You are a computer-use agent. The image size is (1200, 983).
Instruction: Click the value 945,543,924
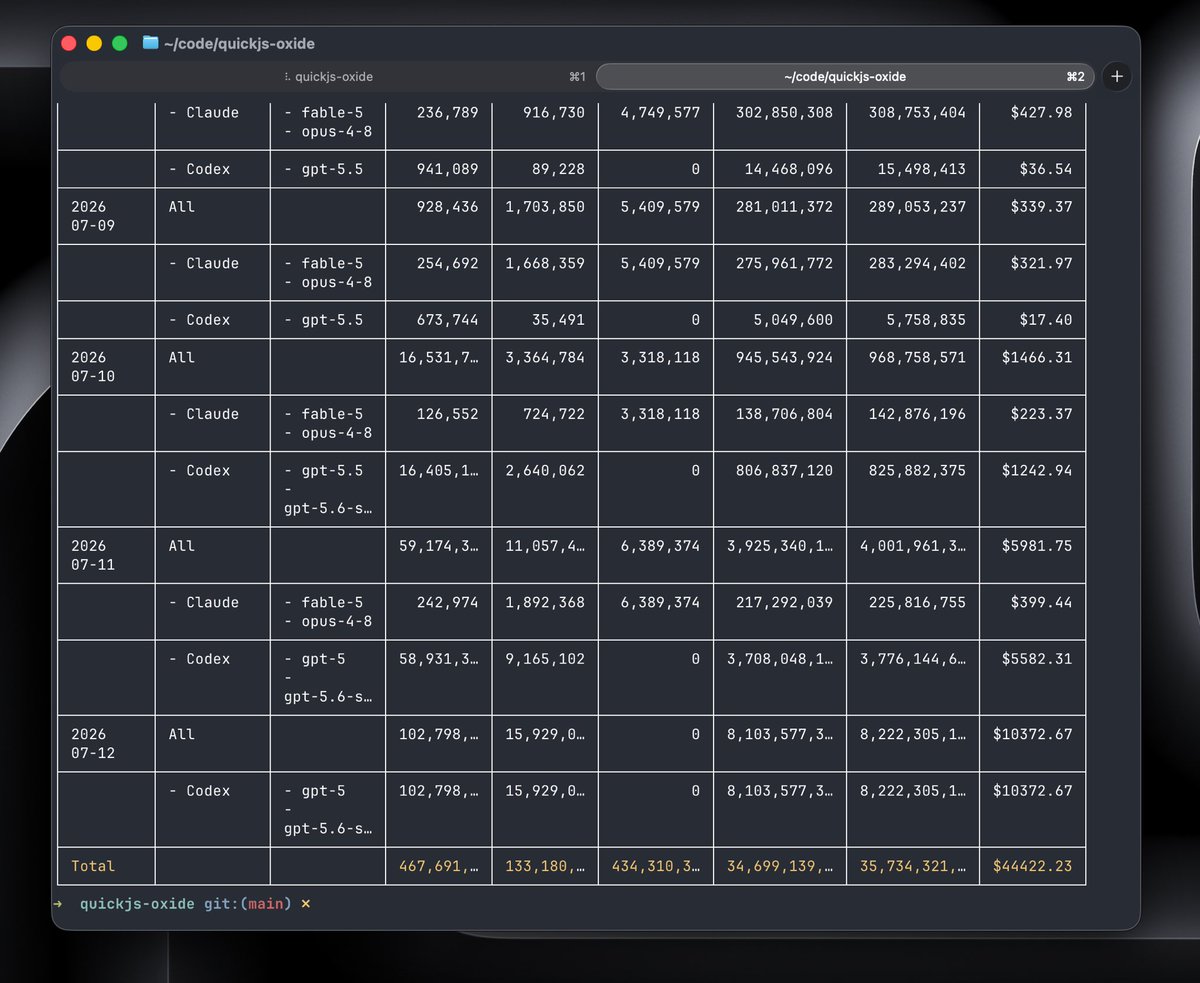point(784,357)
